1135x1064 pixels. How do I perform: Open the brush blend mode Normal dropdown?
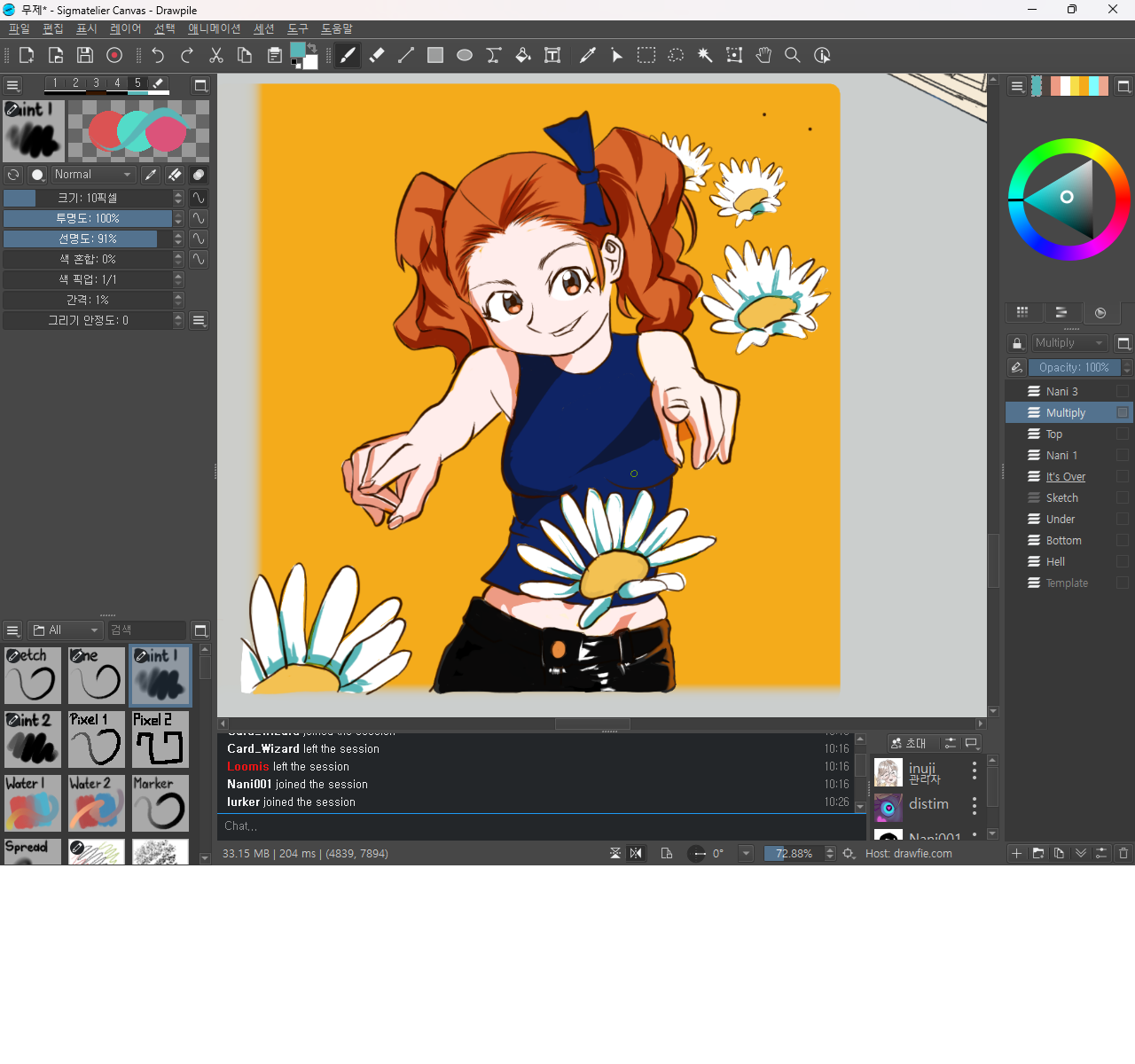pos(93,175)
